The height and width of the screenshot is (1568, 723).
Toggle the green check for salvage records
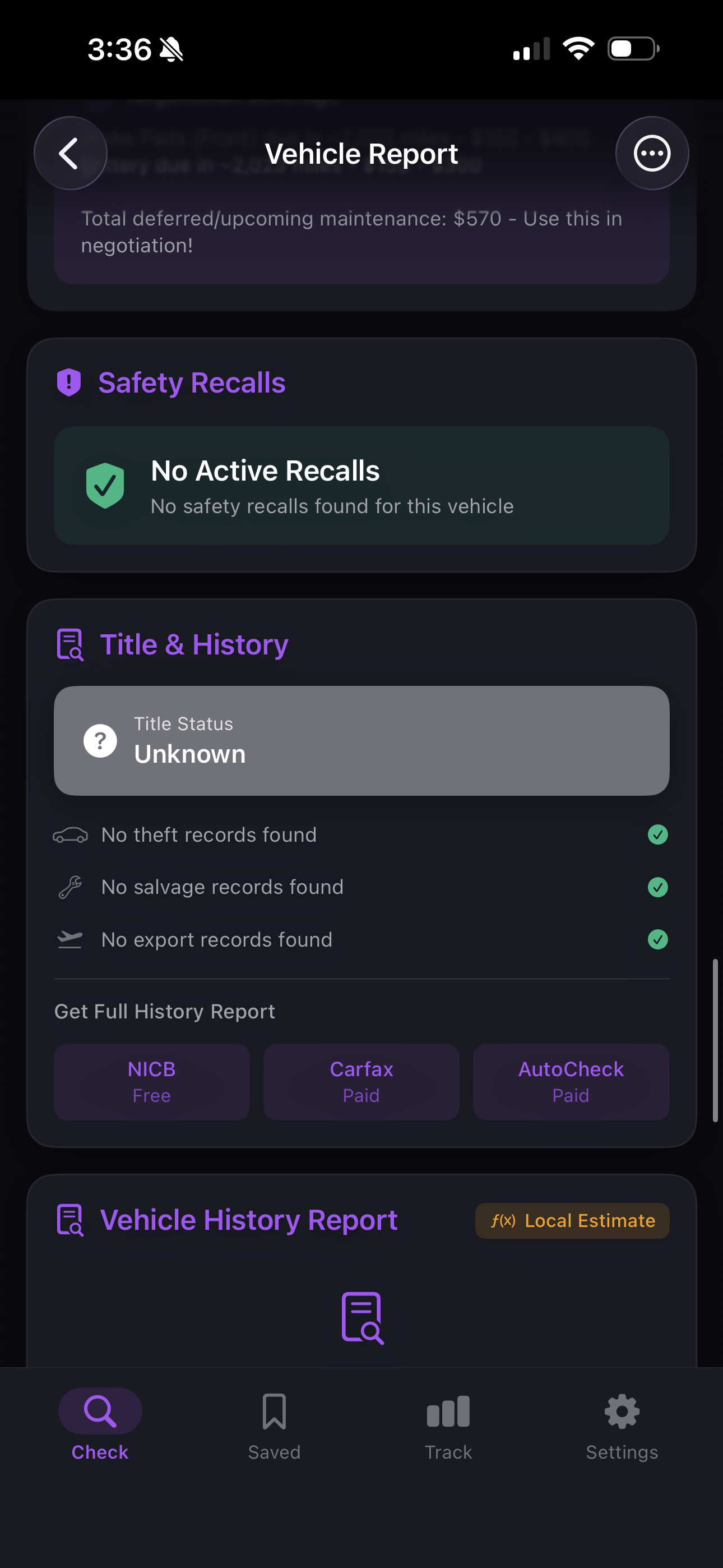coord(657,887)
